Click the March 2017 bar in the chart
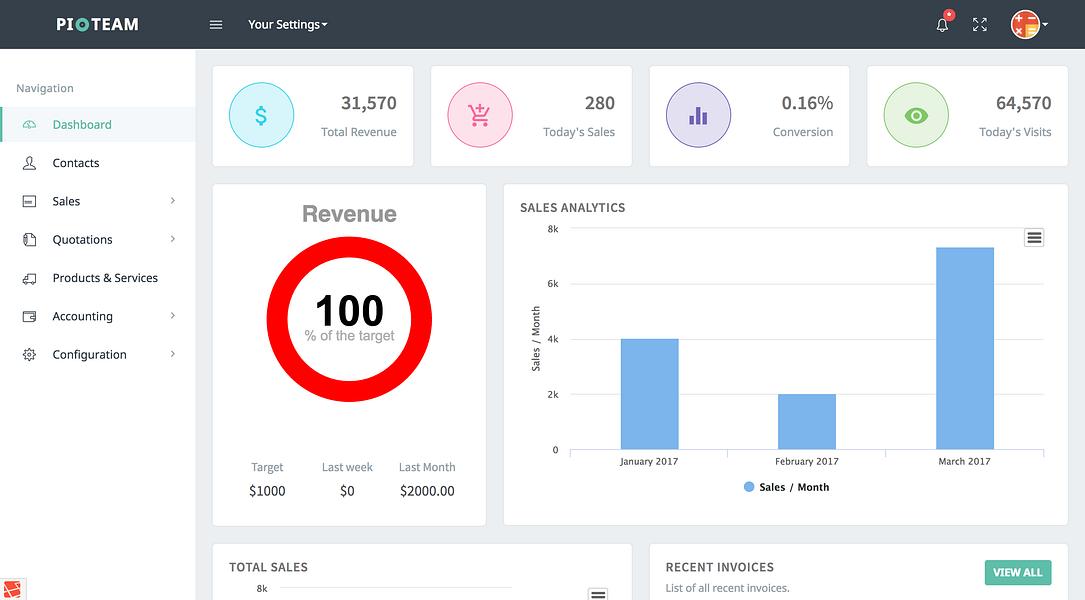The image size is (1085, 600). (965, 348)
